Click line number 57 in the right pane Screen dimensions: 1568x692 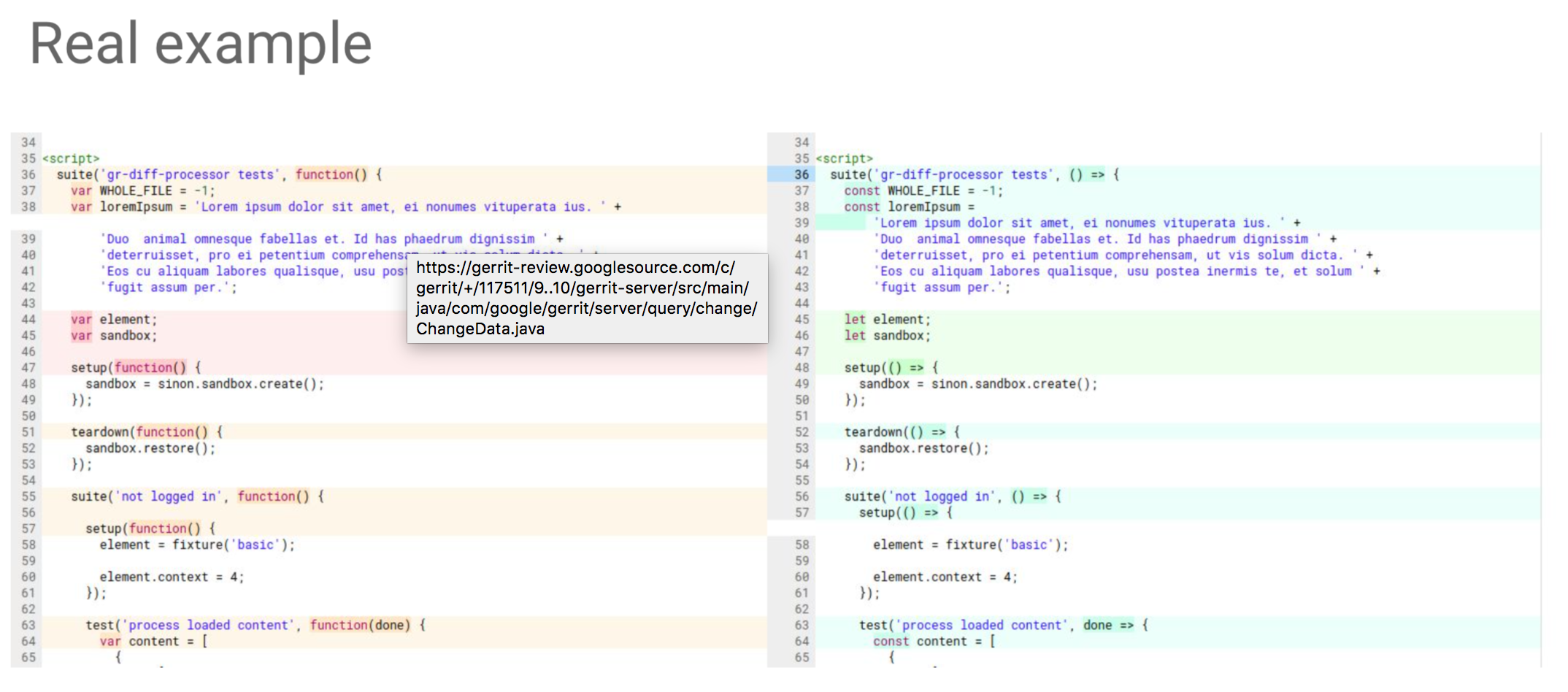pyautogui.click(x=802, y=512)
